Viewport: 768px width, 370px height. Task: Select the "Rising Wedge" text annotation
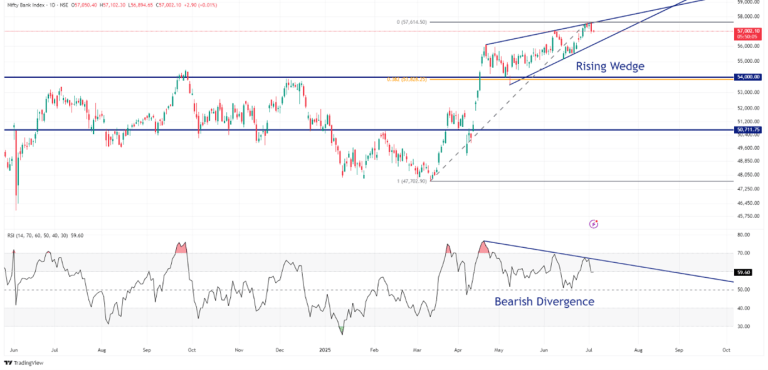(x=610, y=66)
